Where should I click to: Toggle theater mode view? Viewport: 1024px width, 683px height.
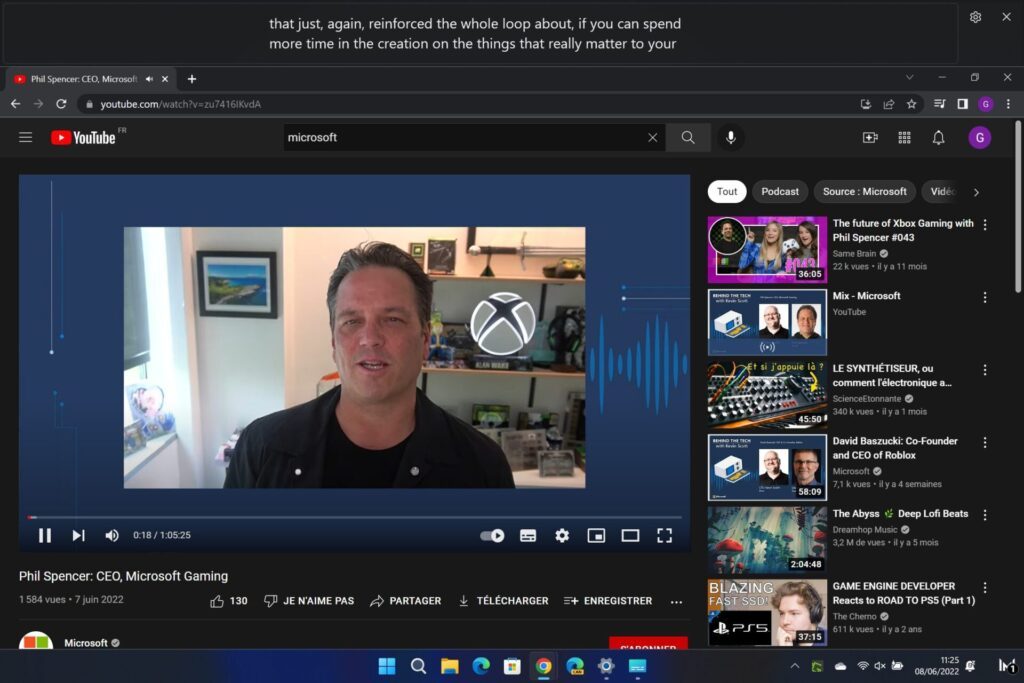pos(630,535)
